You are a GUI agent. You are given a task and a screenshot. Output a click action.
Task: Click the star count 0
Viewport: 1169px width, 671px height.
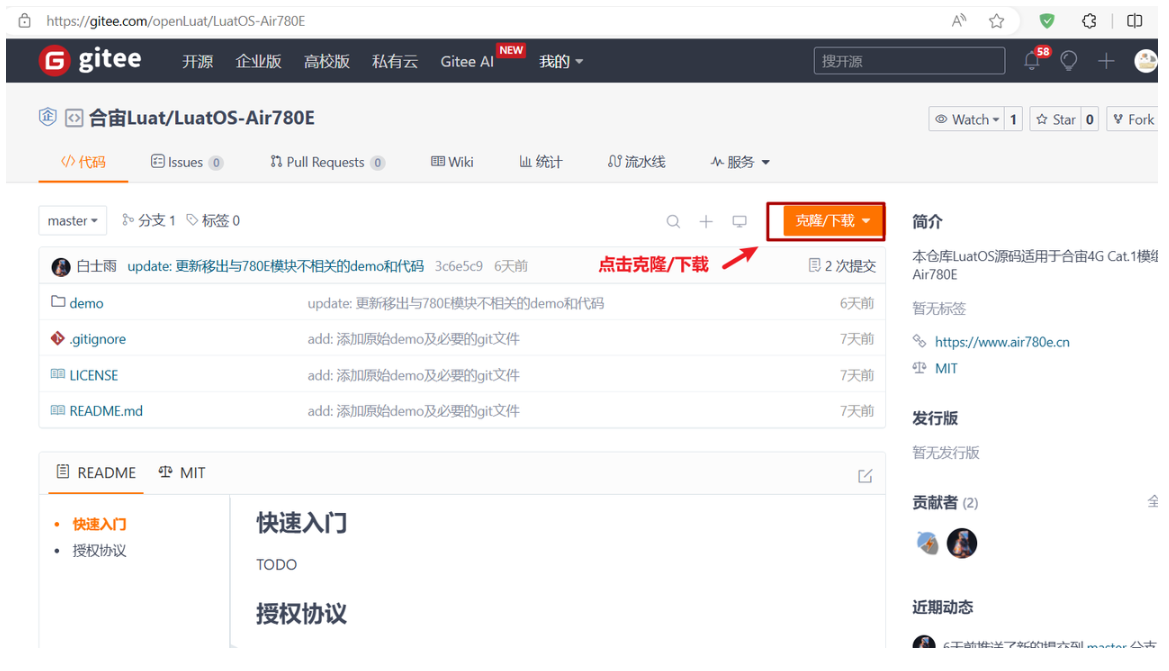(x=1090, y=119)
